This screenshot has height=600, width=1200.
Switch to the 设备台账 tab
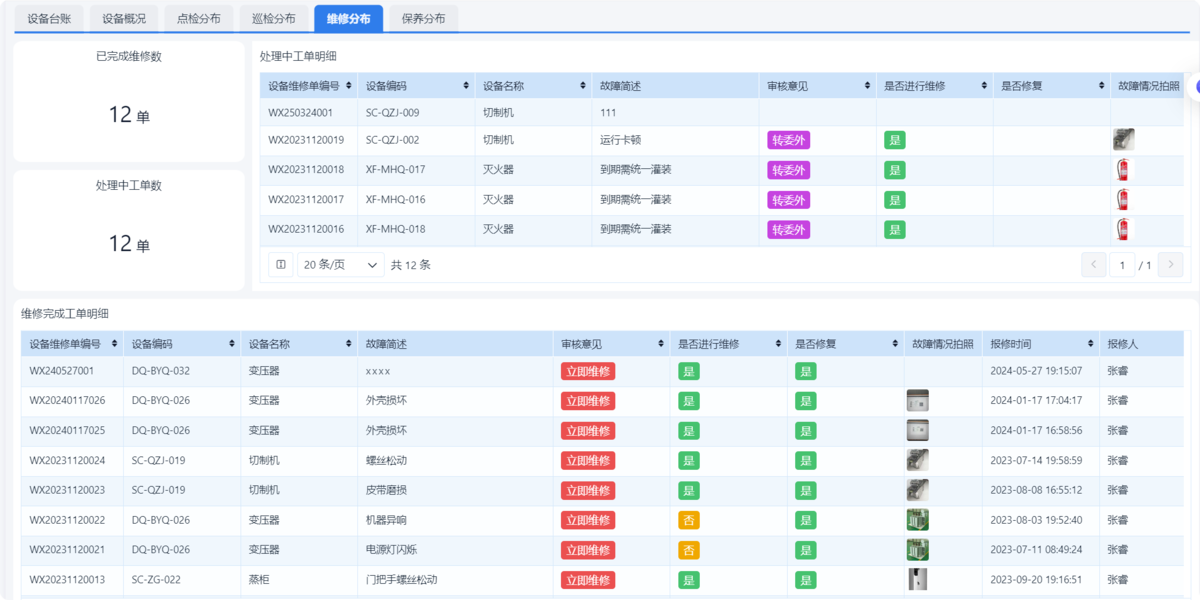[50, 18]
